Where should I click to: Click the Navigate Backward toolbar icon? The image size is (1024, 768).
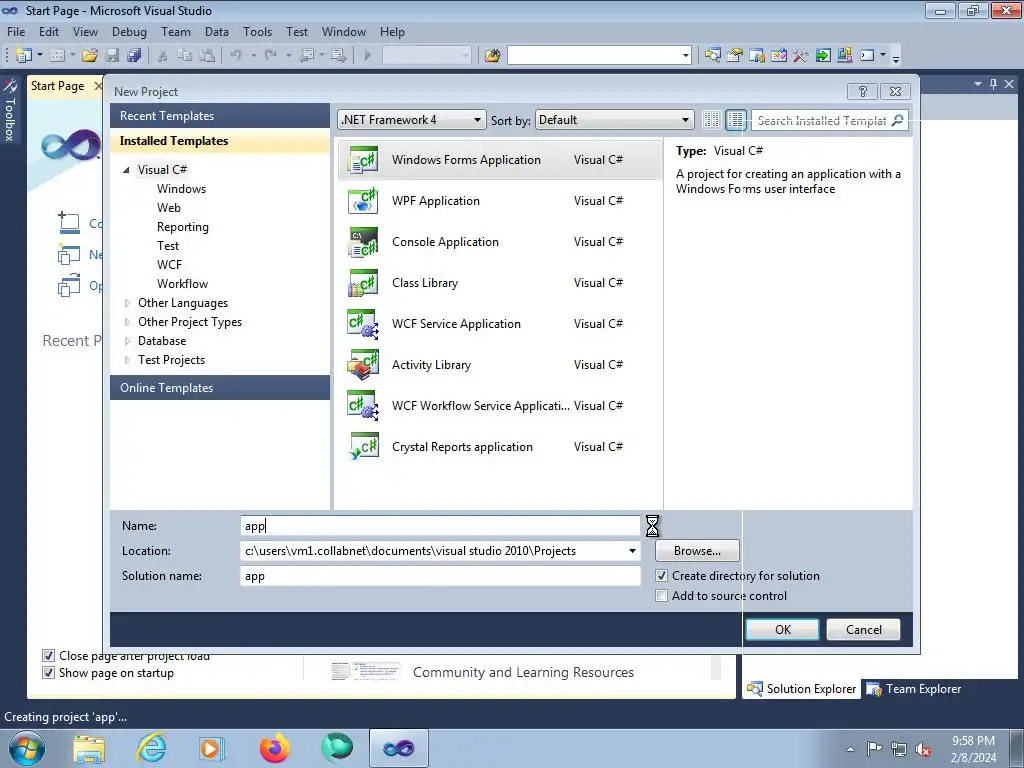[x=307, y=56]
